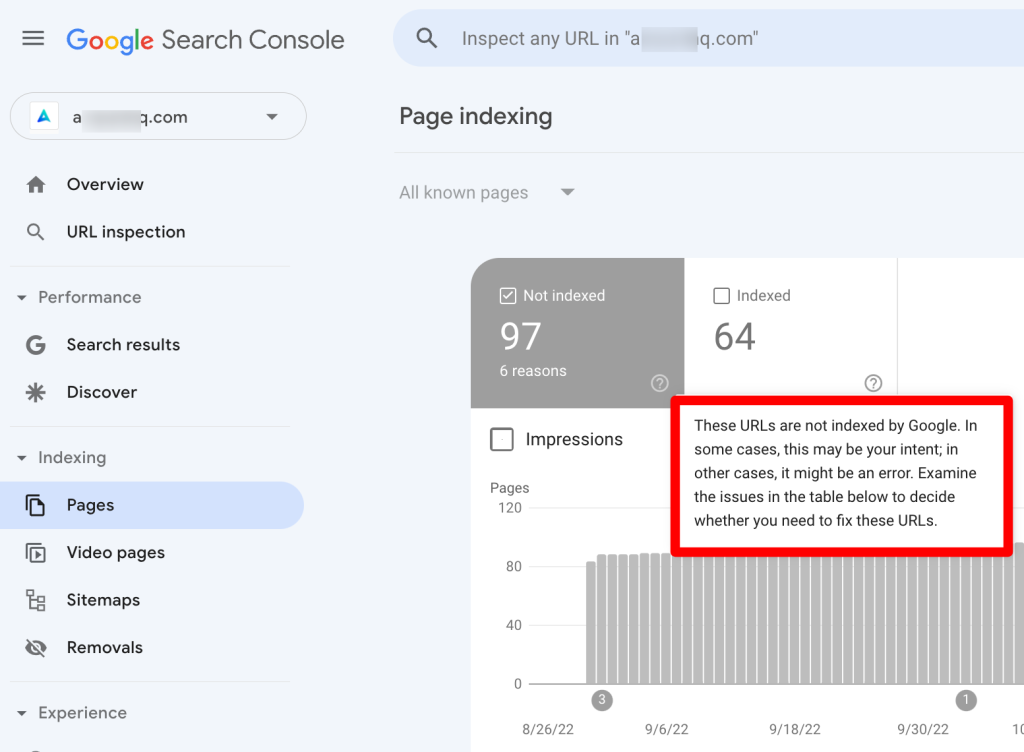Focus the Inspect any URL search field
Screen dimensions: 1024x752
point(709,38)
